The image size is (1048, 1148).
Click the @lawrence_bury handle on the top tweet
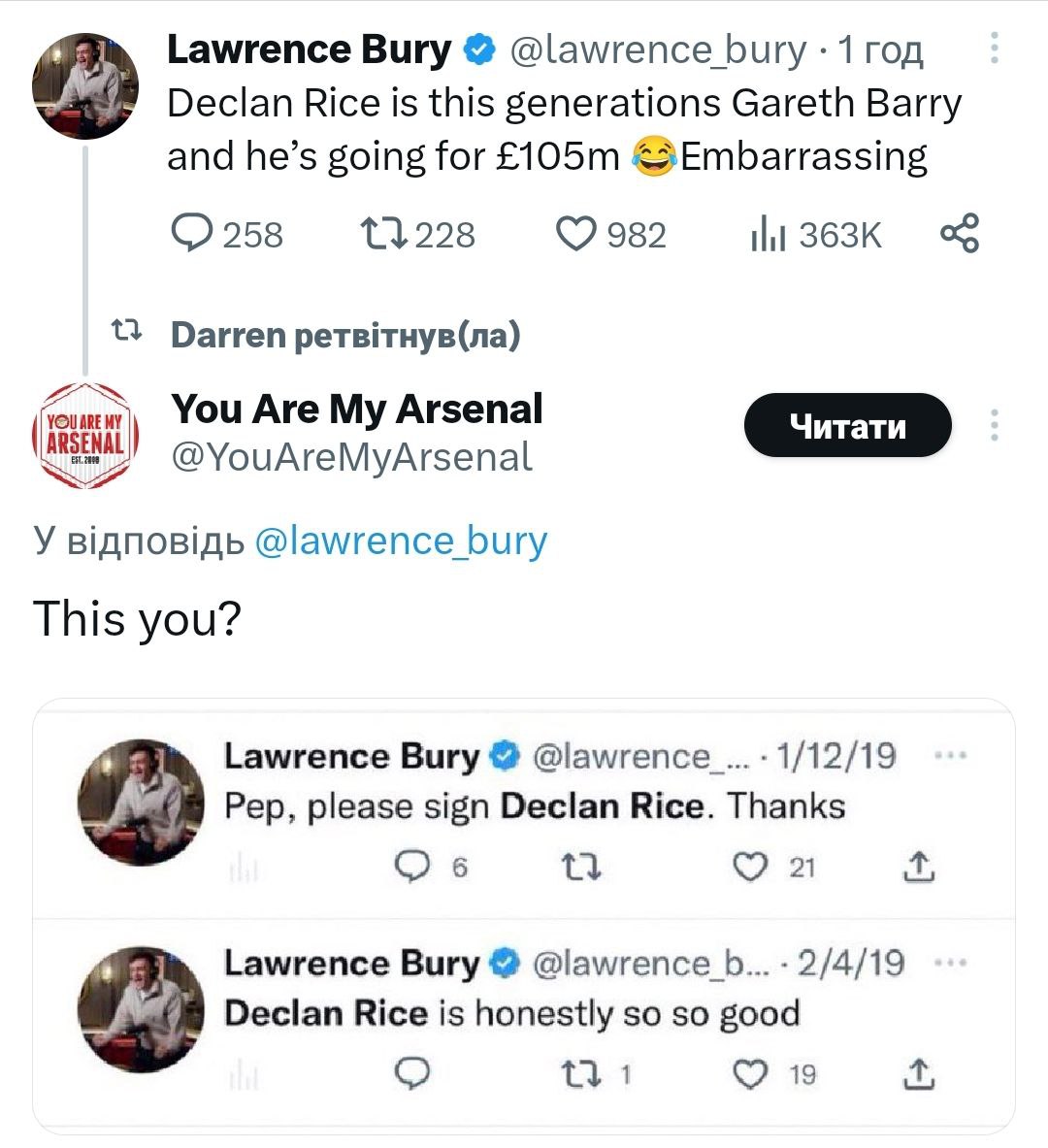657,49
